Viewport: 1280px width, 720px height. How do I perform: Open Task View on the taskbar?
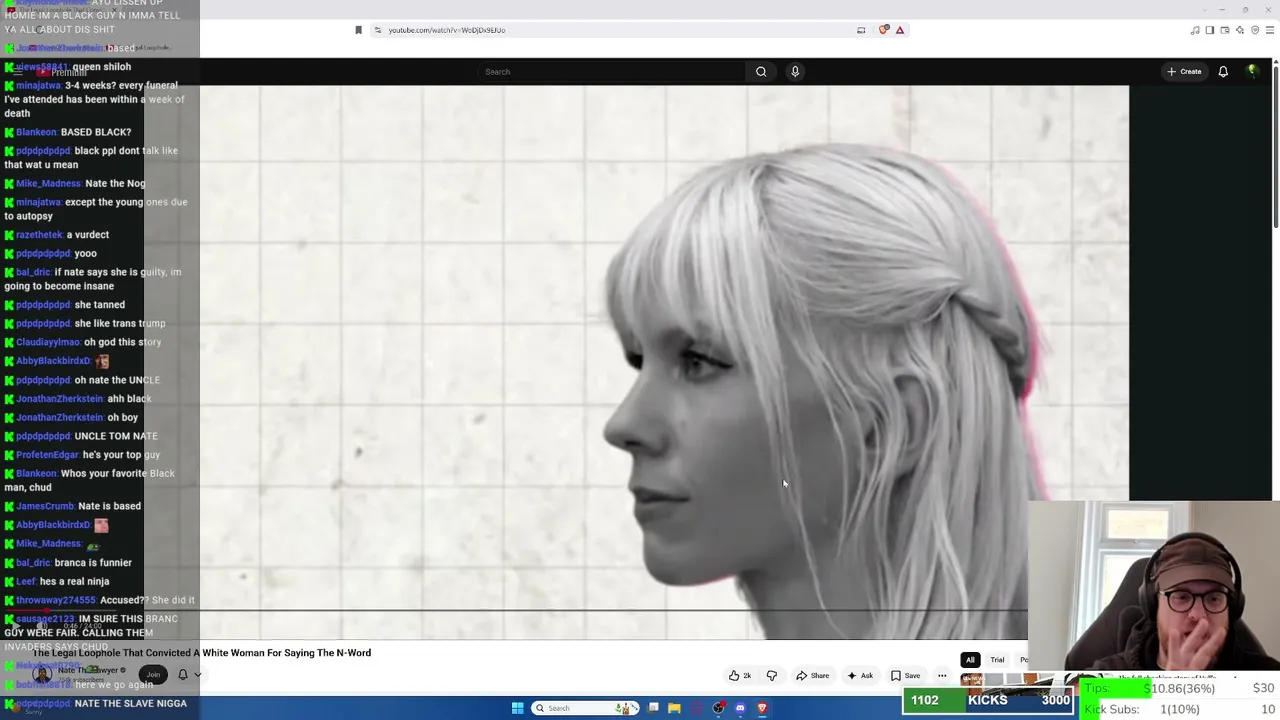point(653,708)
